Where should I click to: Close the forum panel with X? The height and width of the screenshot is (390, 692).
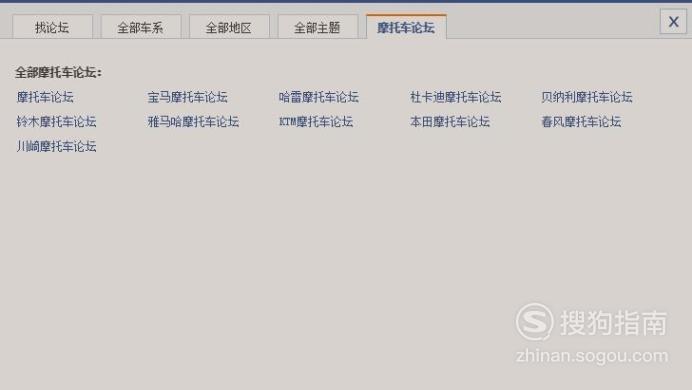click(673, 21)
